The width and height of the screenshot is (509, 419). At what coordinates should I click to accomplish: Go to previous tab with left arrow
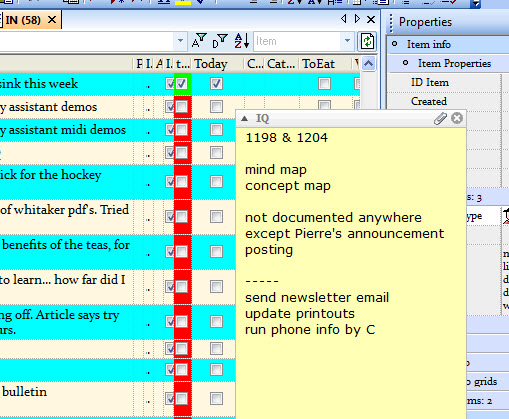tap(343, 19)
